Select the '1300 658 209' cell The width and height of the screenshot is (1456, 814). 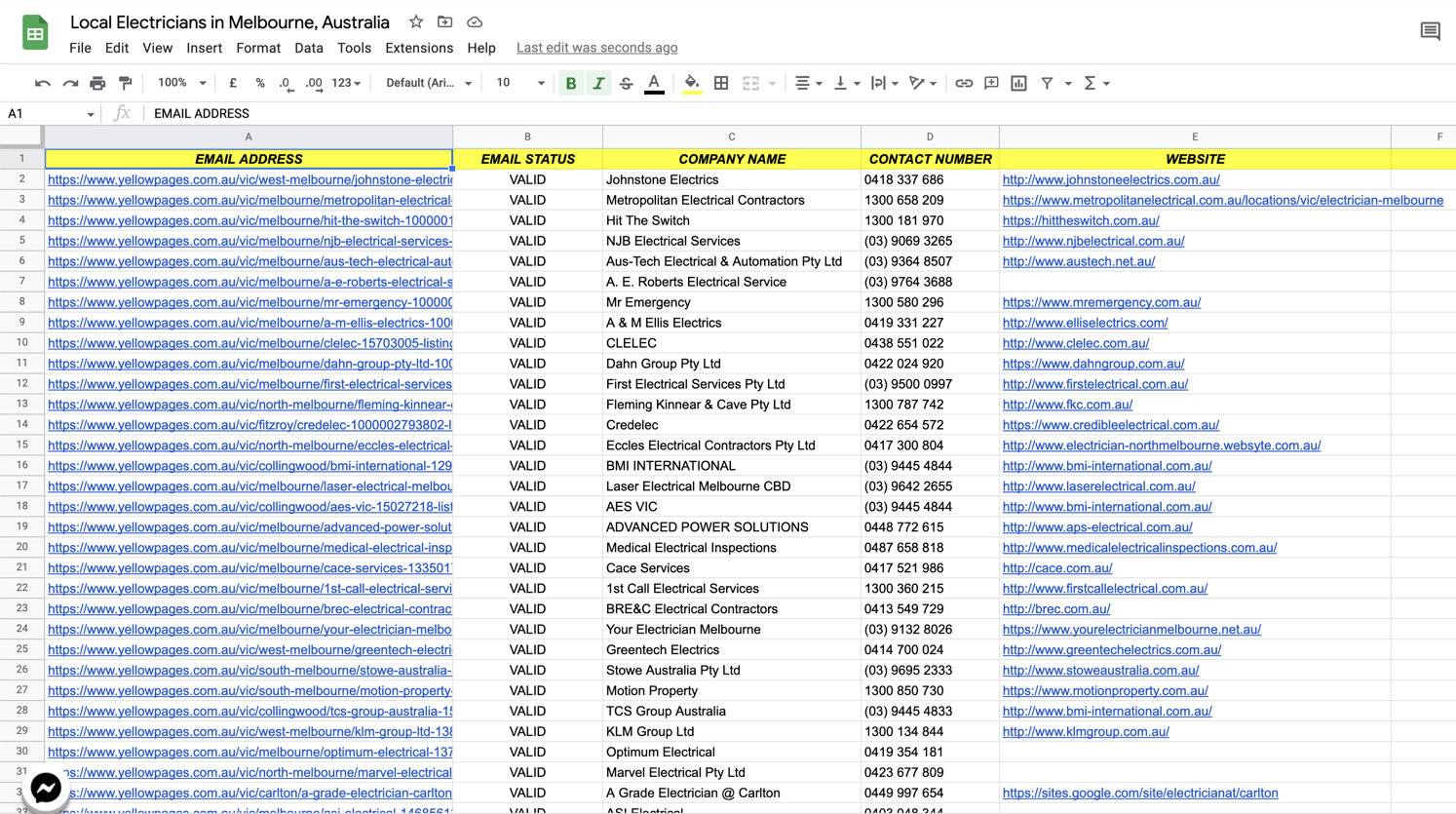point(930,200)
